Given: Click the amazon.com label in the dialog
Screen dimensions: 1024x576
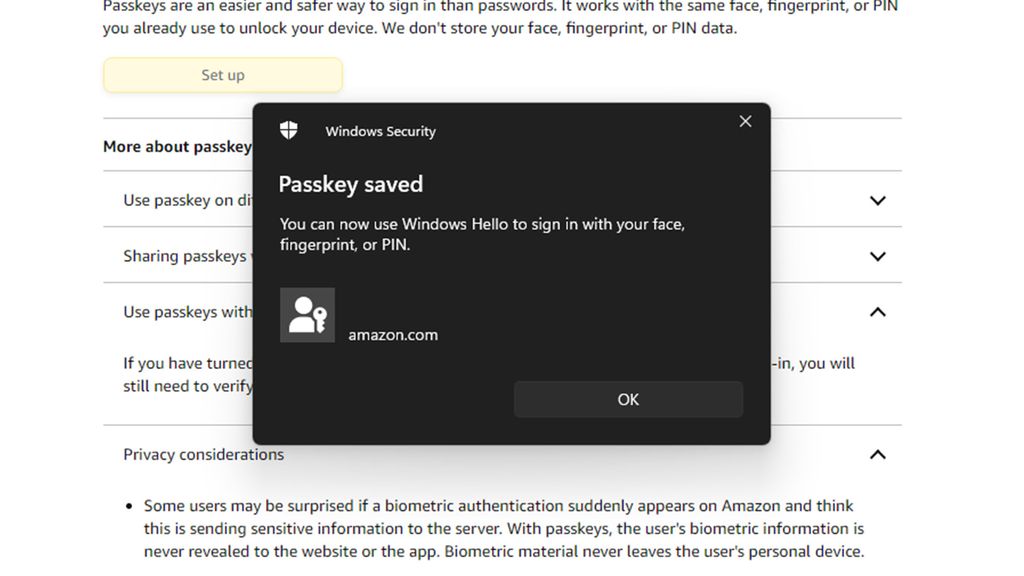Looking at the screenshot, I should [x=393, y=335].
